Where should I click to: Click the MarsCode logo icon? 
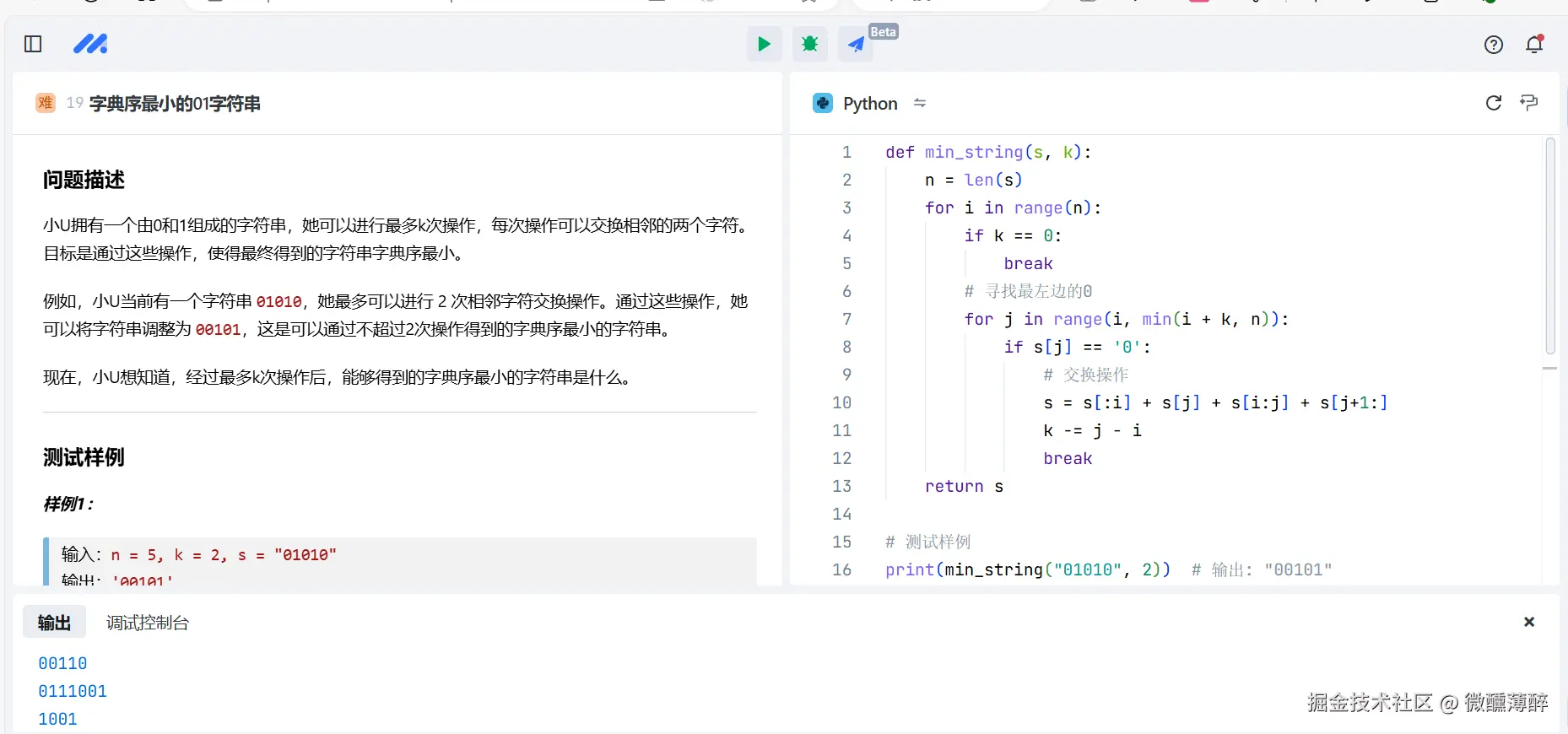[90, 44]
